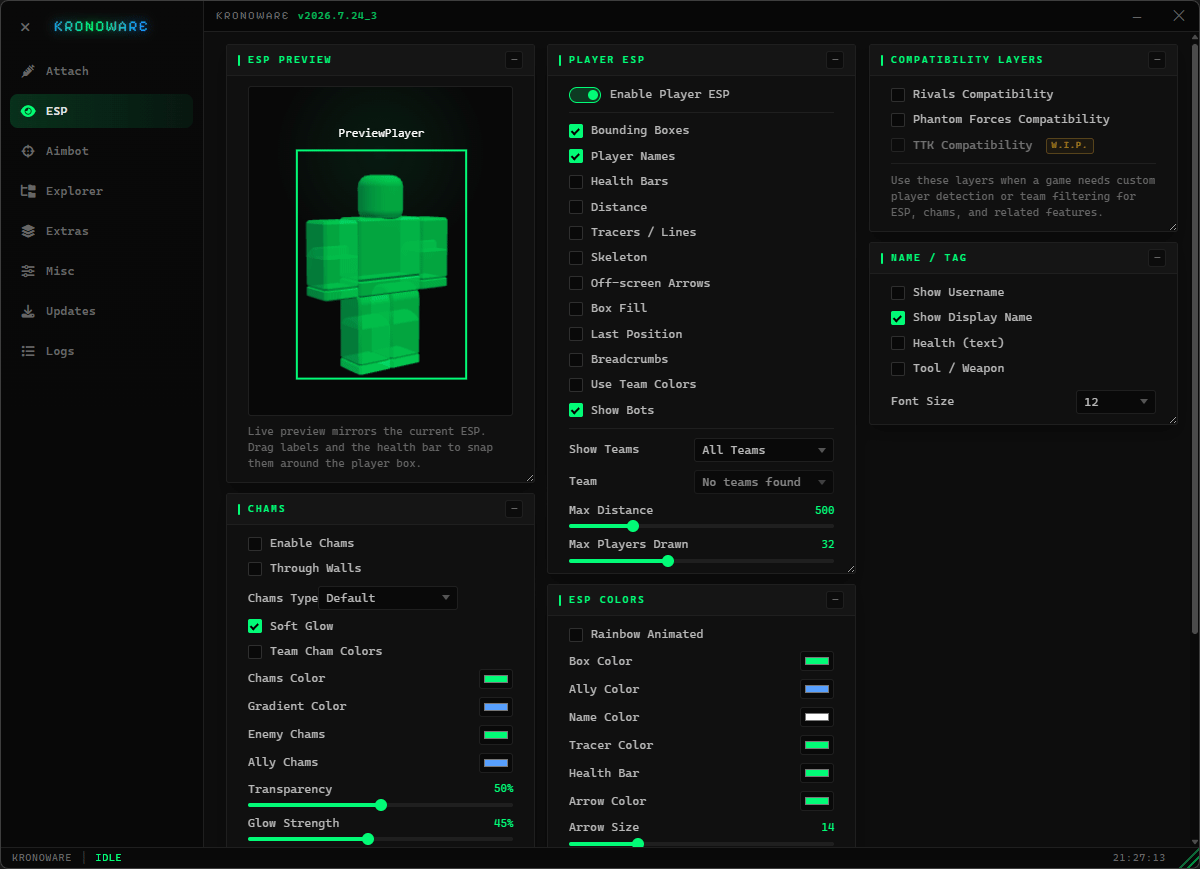Click the PreviewPlayer label in preview
The width and height of the screenshot is (1200, 869).
[x=381, y=133]
